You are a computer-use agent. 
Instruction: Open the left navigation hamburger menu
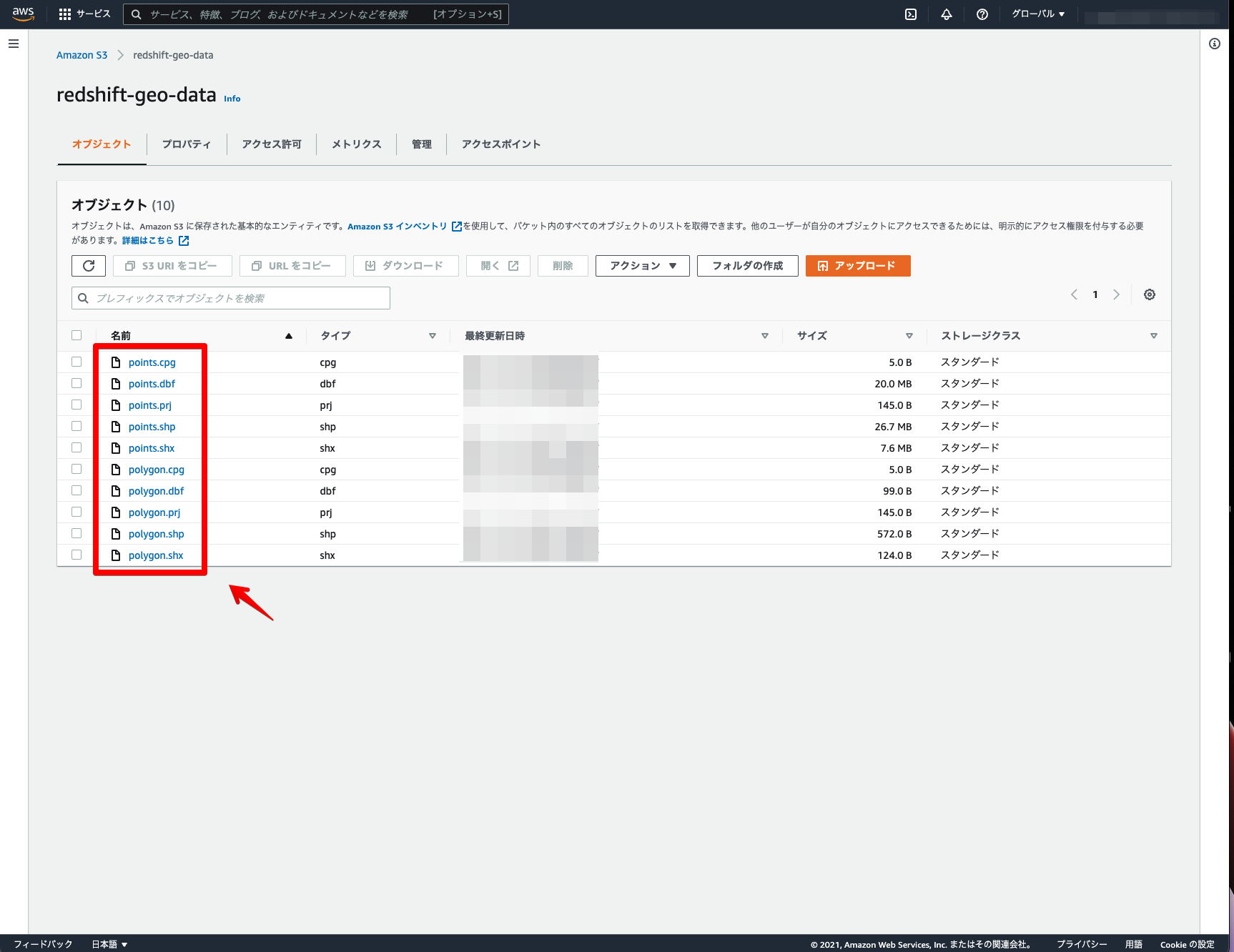point(13,44)
